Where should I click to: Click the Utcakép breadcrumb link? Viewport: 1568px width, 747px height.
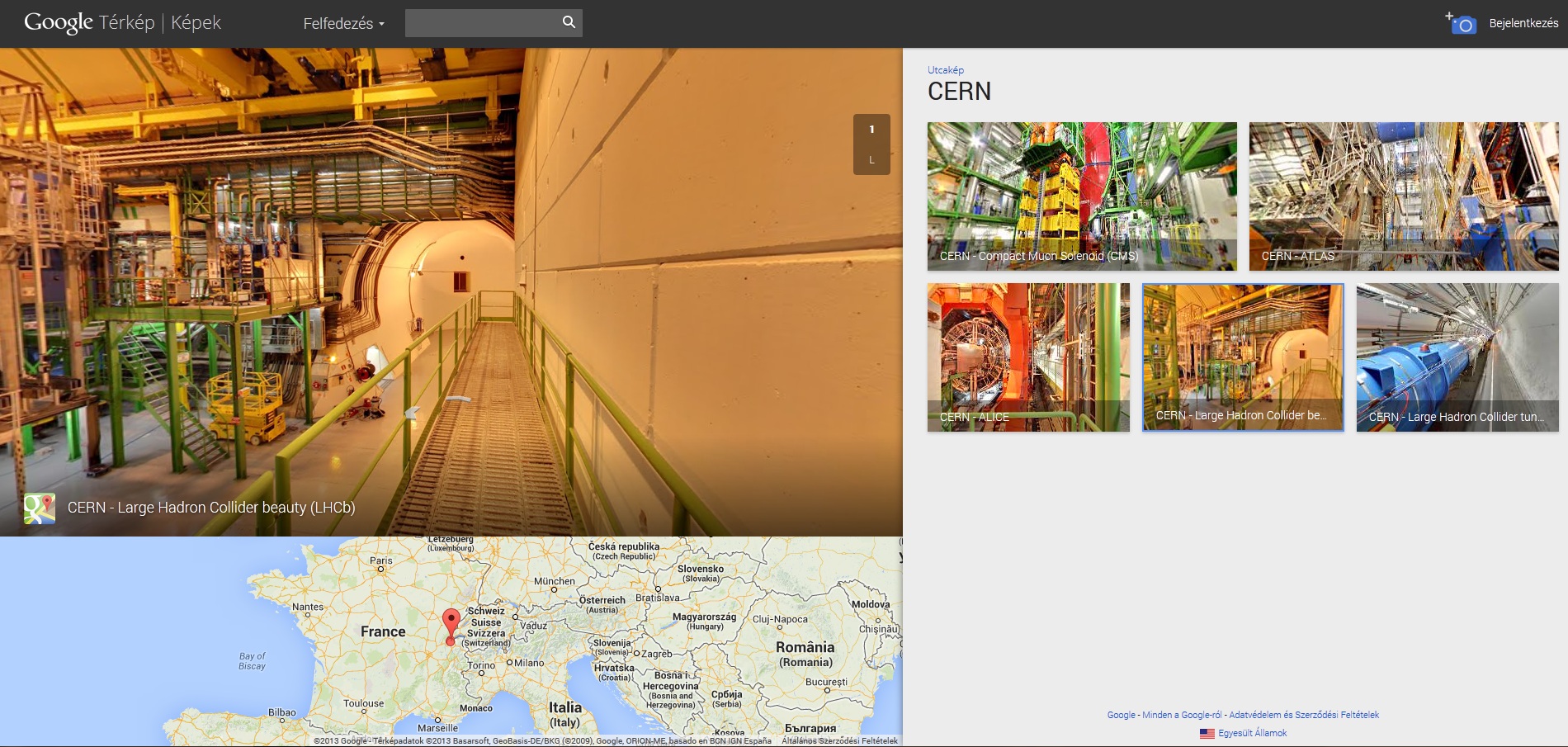[x=945, y=70]
